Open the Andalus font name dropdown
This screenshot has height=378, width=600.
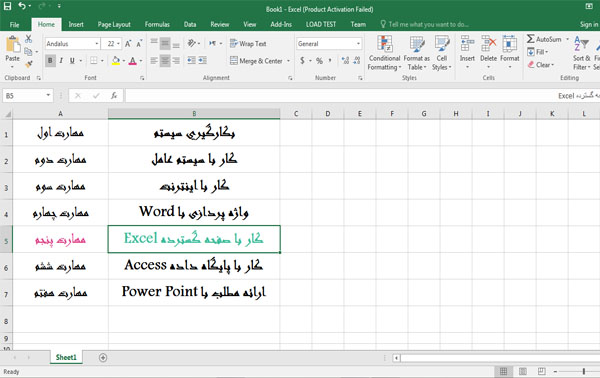click(x=96, y=44)
